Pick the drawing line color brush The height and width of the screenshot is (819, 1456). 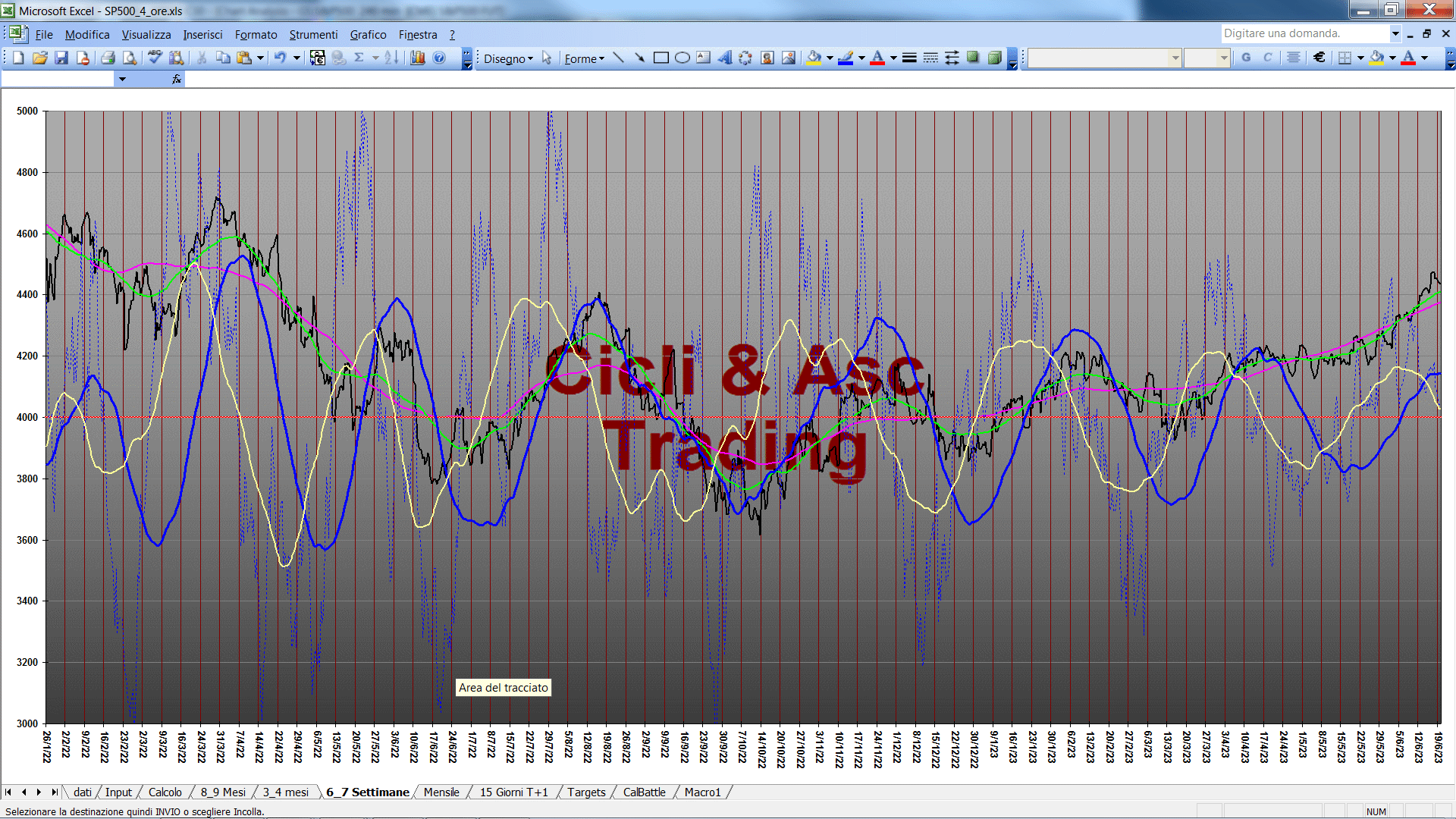click(x=846, y=58)
